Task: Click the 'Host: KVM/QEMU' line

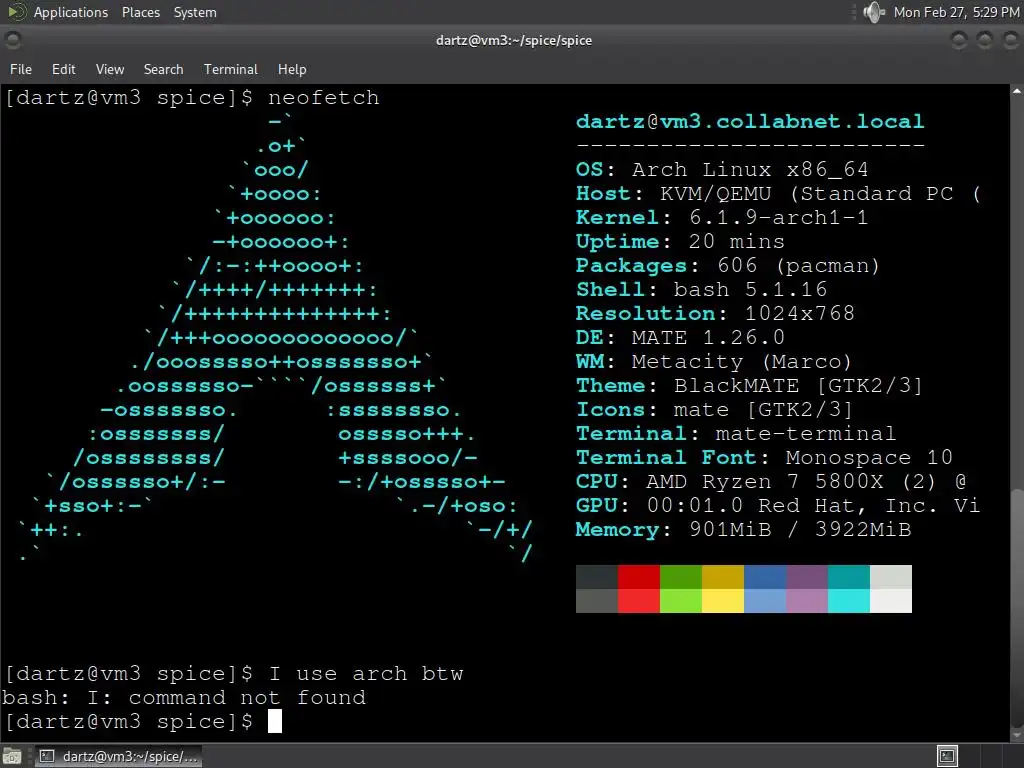Action: (777, 194)
